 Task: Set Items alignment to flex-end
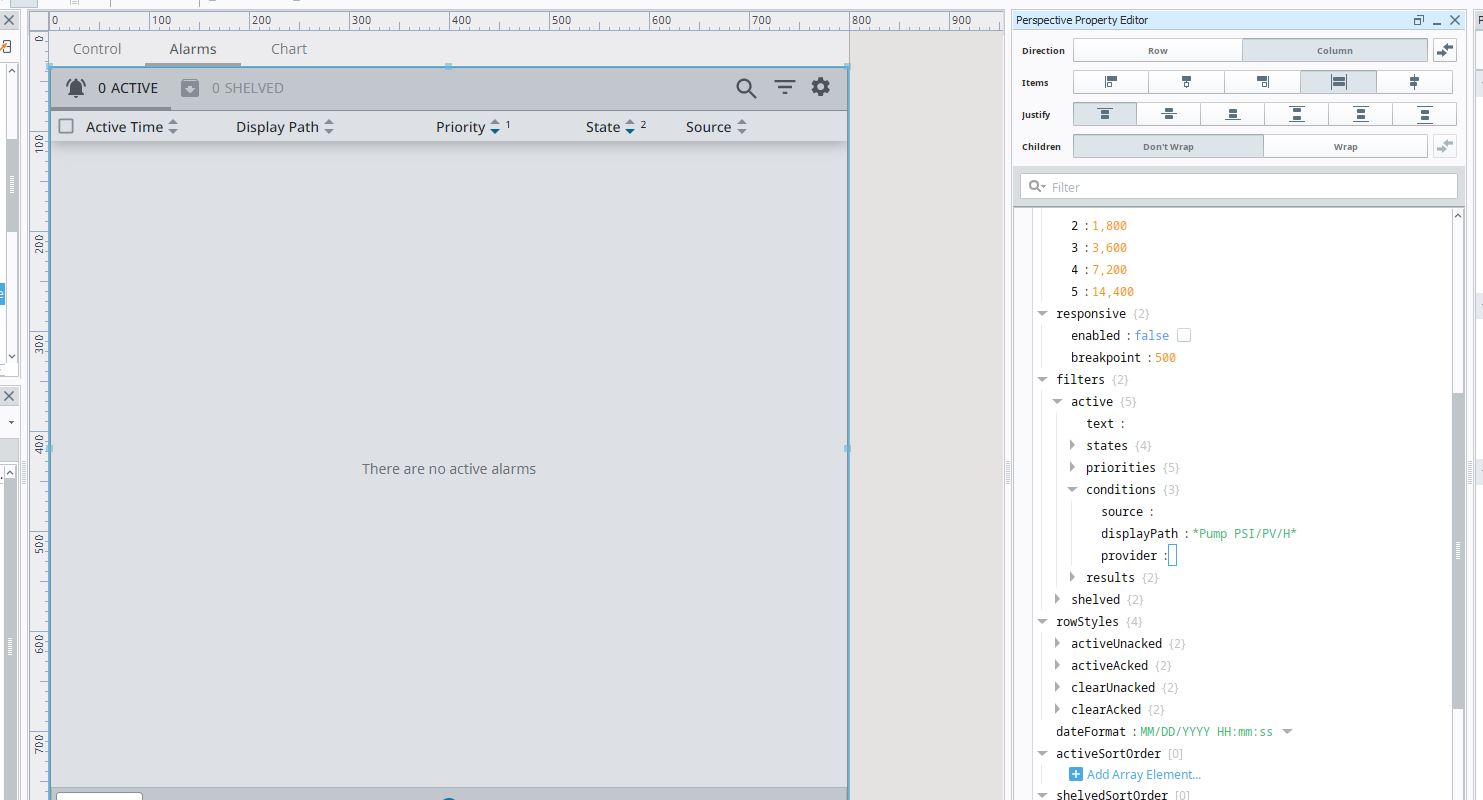[1263, 82]
